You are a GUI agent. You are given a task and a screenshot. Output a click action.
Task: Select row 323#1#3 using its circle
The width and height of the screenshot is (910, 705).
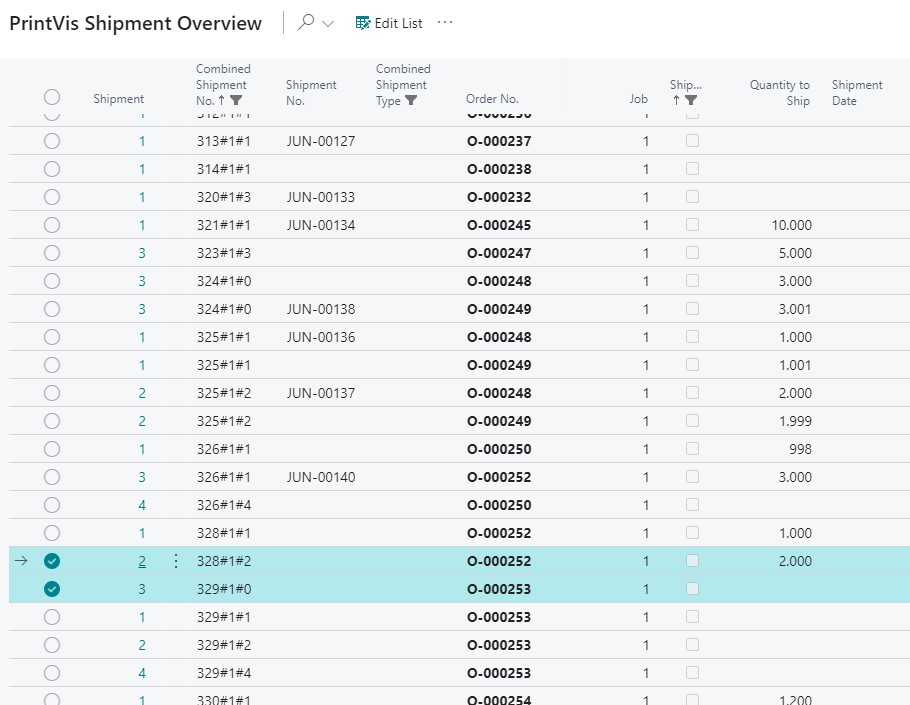pos(52,253)
